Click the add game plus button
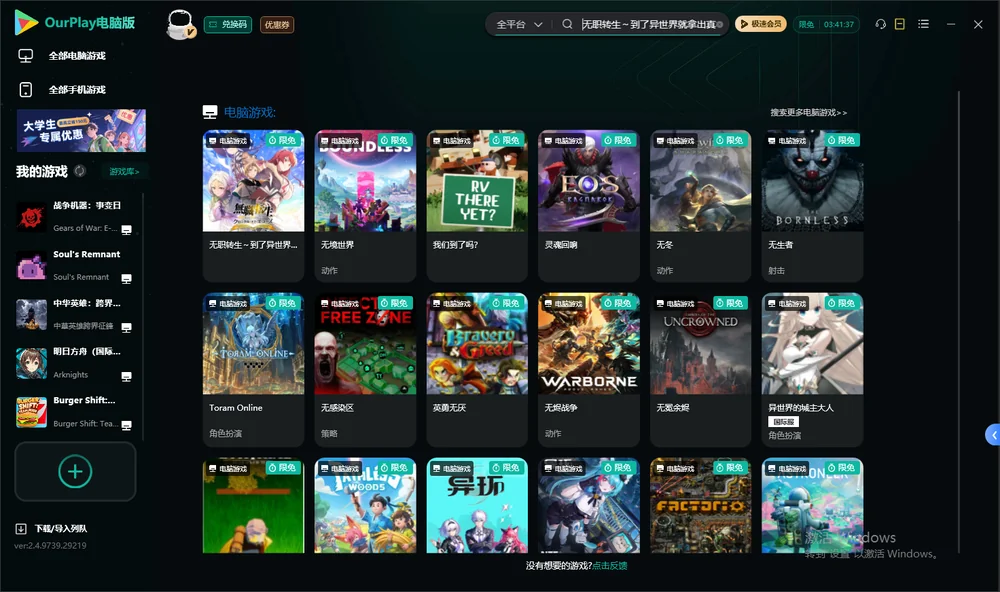 coord(75,471)
